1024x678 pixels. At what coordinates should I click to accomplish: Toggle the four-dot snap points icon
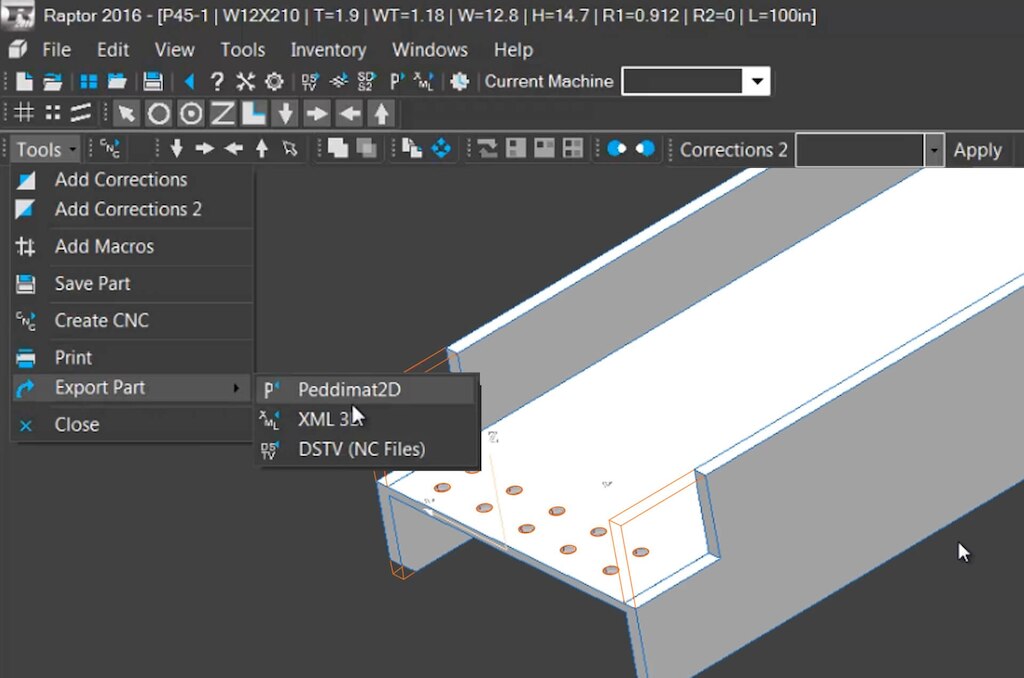point(52,113)
